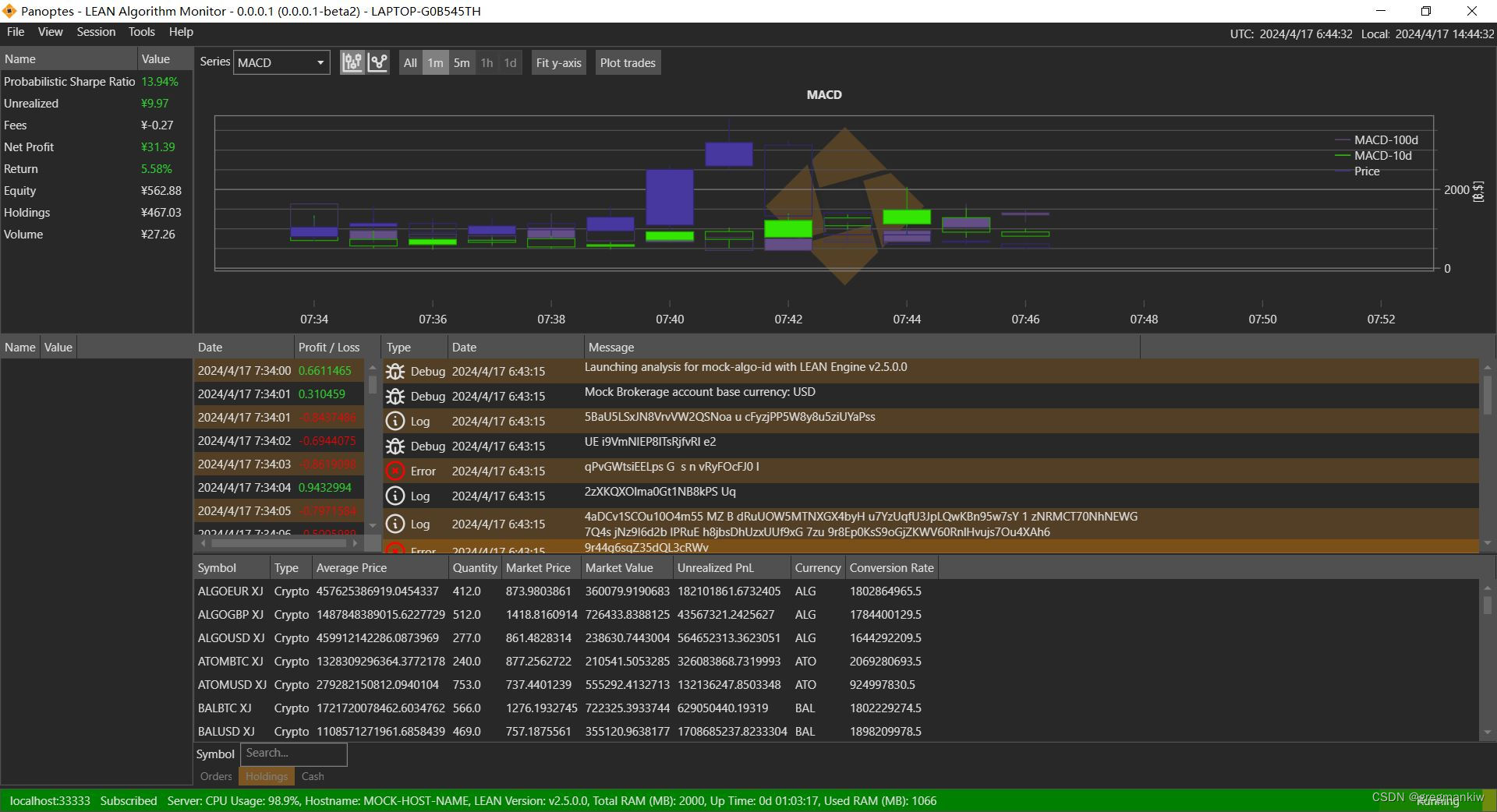This screenshot has height=812, width=1497.
Task: Click the MACD-10d green legend line
Action: pyautogui.click(x=1342, y=156)
